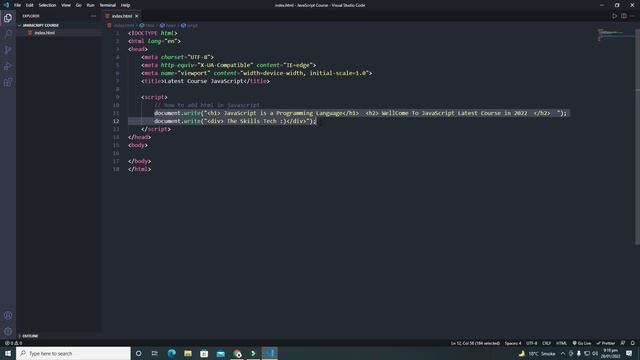This screenshot has width=640, height=360.
Task: Open Google Chrome from the taskbar
Action: (237, 353)
